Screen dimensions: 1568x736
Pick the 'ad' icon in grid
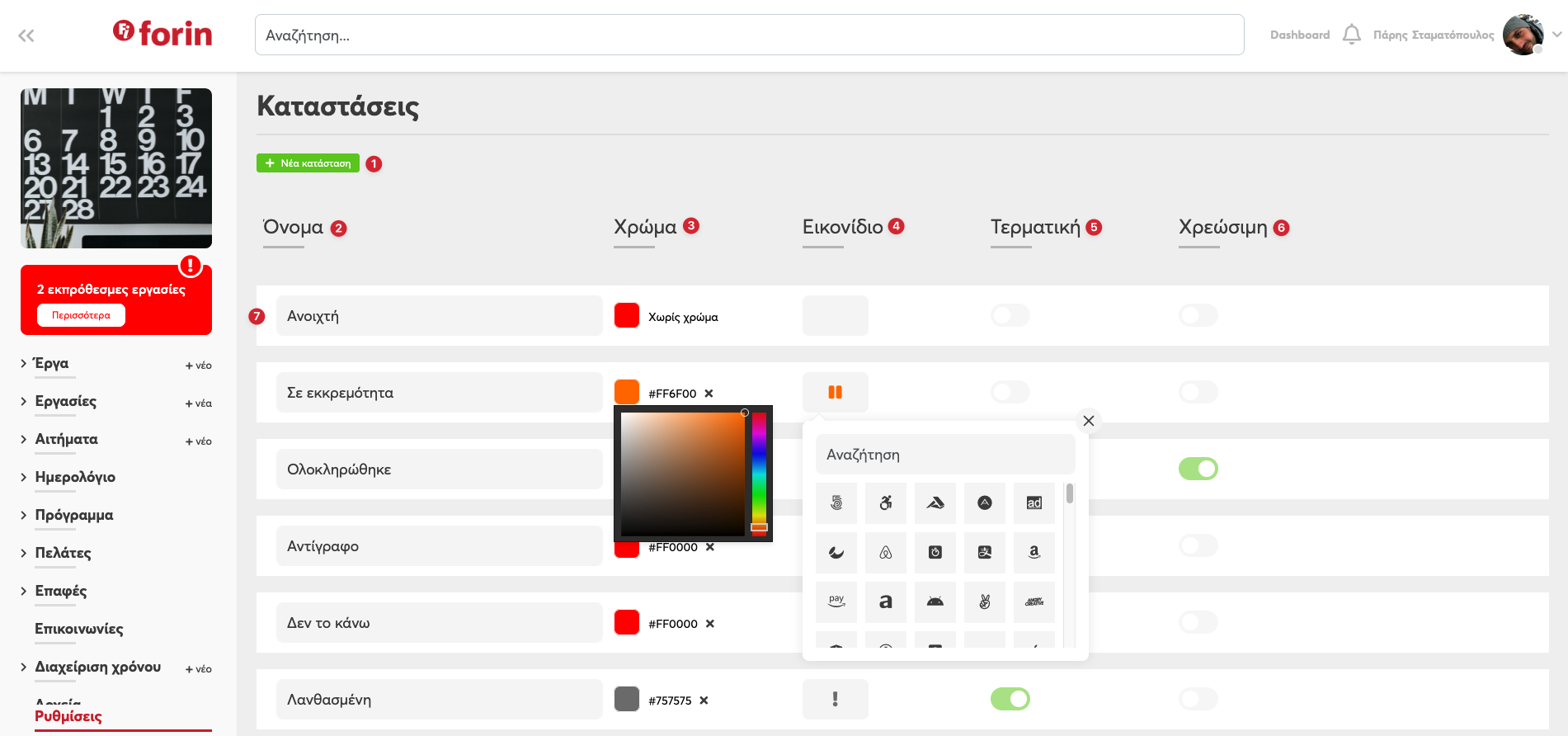click(x=1034, y=503)
